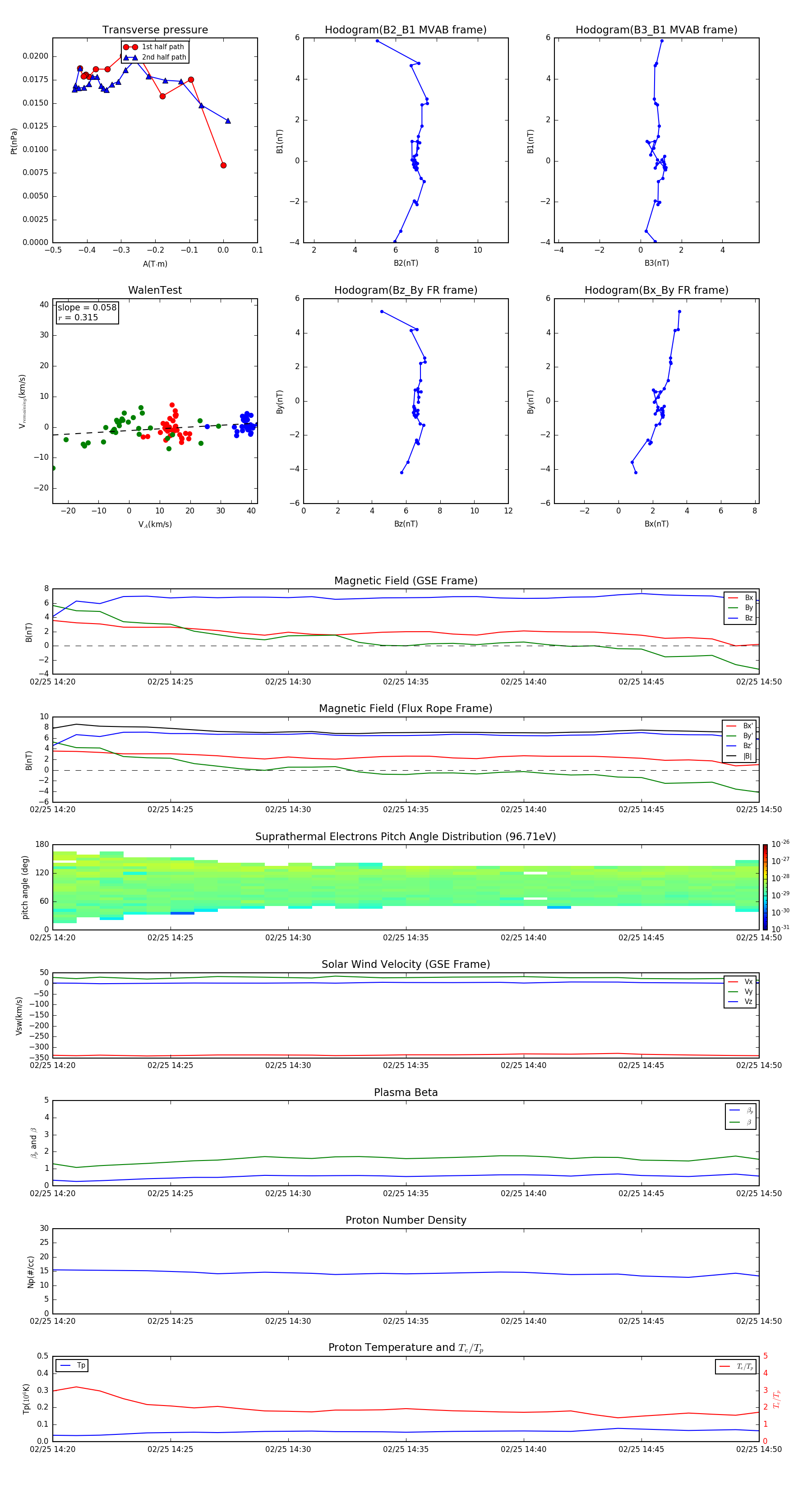
Task: Click the 'Np(#/cc)' y-axis label
Action: pos(31,1272)
